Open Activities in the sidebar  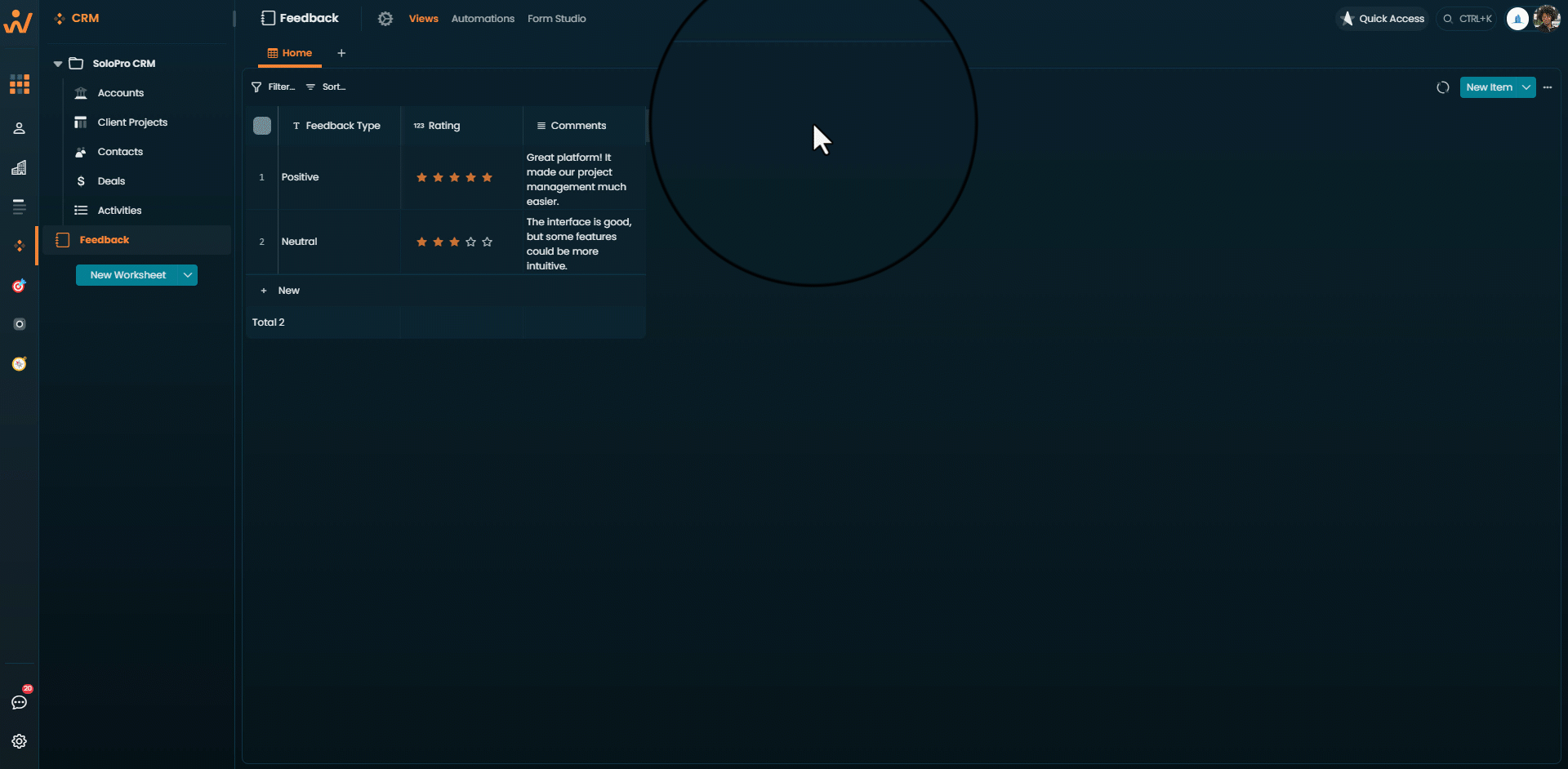point(119,211)
